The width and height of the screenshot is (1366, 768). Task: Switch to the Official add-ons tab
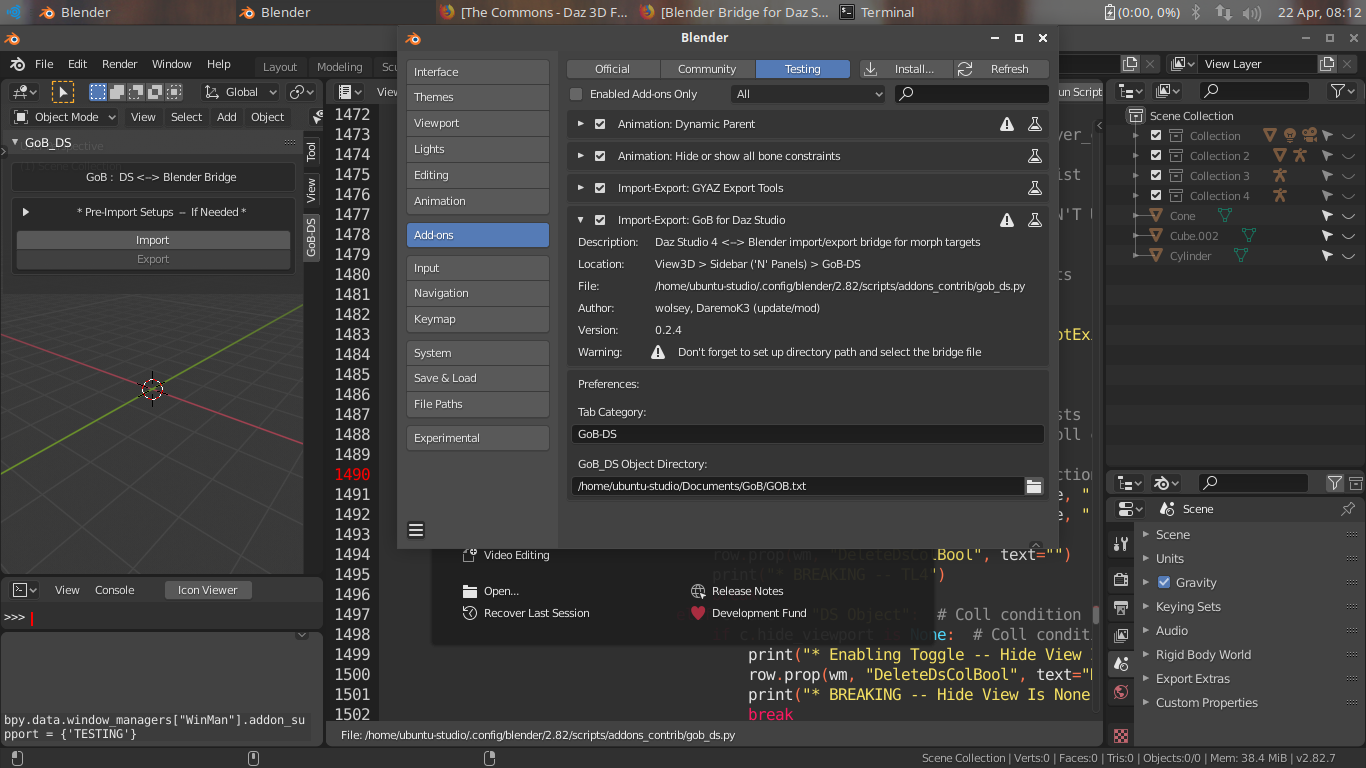pyautogui.click(x=613, y=69)
